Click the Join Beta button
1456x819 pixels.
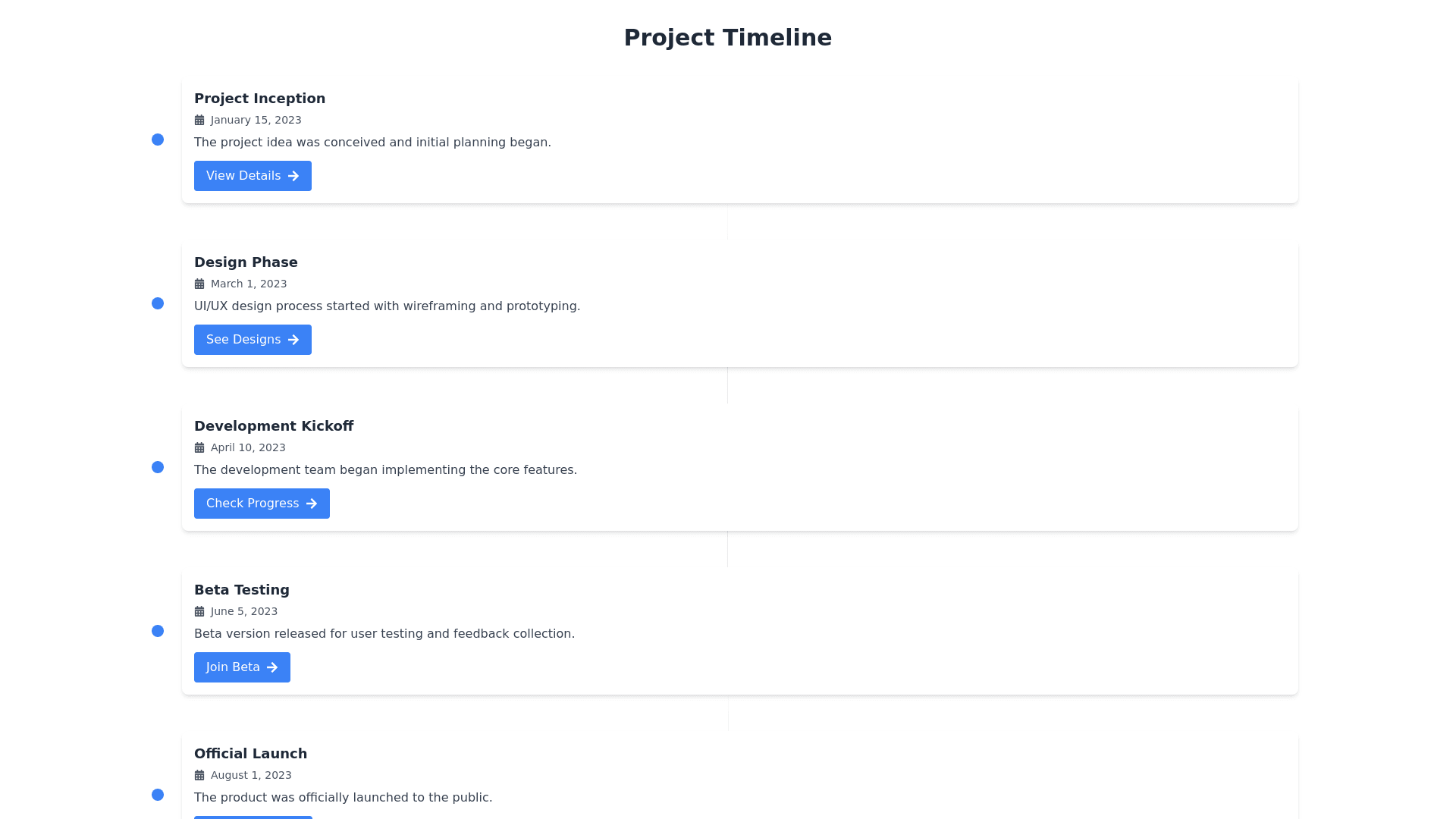coord(242,667)
